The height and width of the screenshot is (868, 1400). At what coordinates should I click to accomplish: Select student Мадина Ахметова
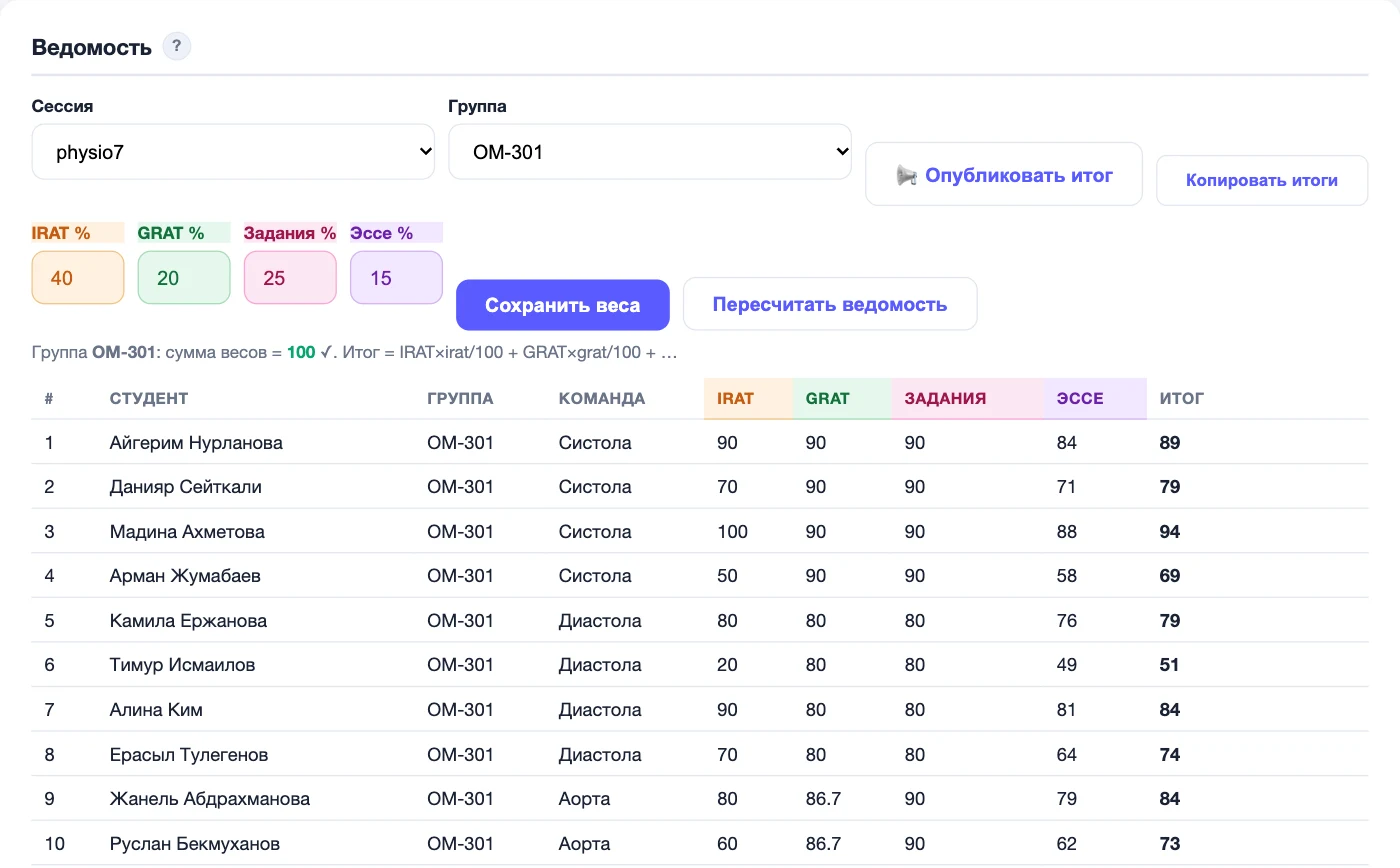point(187,532)
